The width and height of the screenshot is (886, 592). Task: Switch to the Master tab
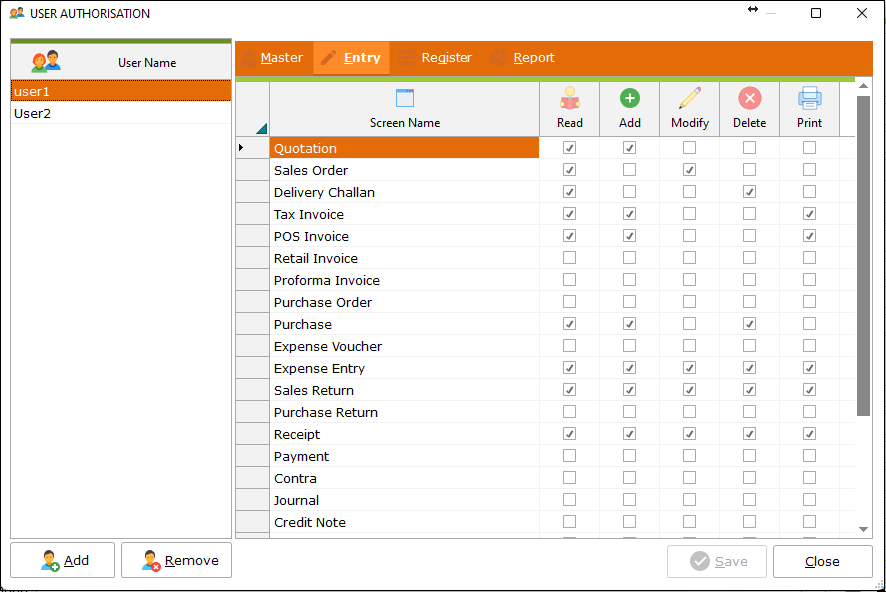tap(271, 58)
